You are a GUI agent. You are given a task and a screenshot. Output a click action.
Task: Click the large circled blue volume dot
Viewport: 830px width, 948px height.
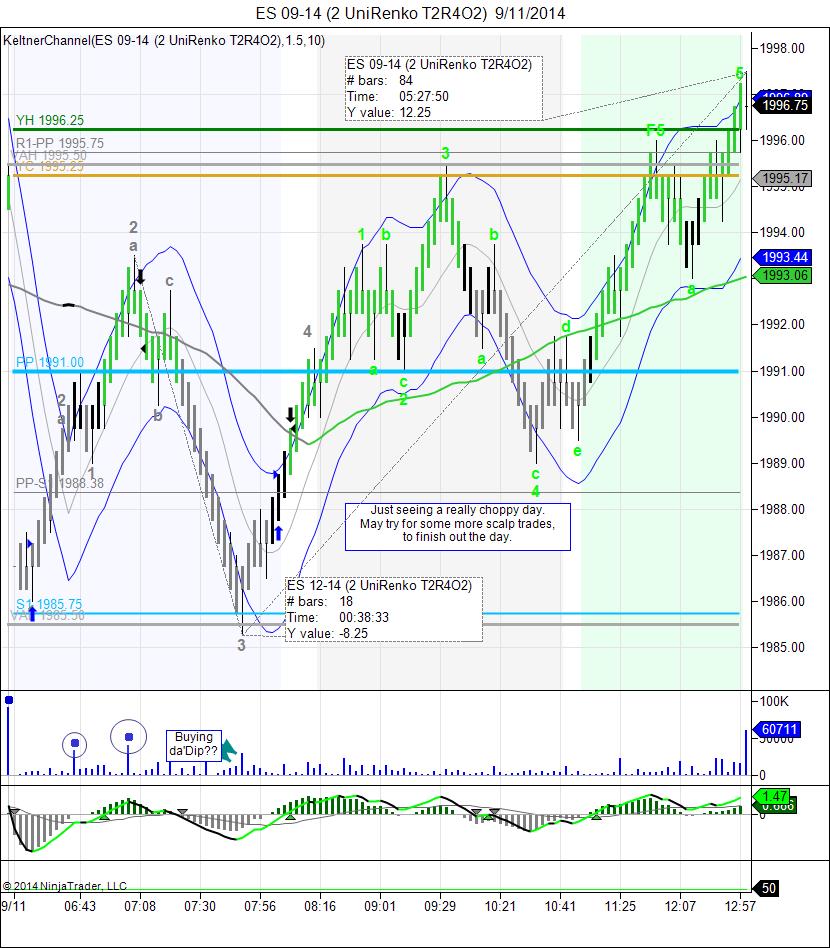pyautogui.click(x=128, y=737)
